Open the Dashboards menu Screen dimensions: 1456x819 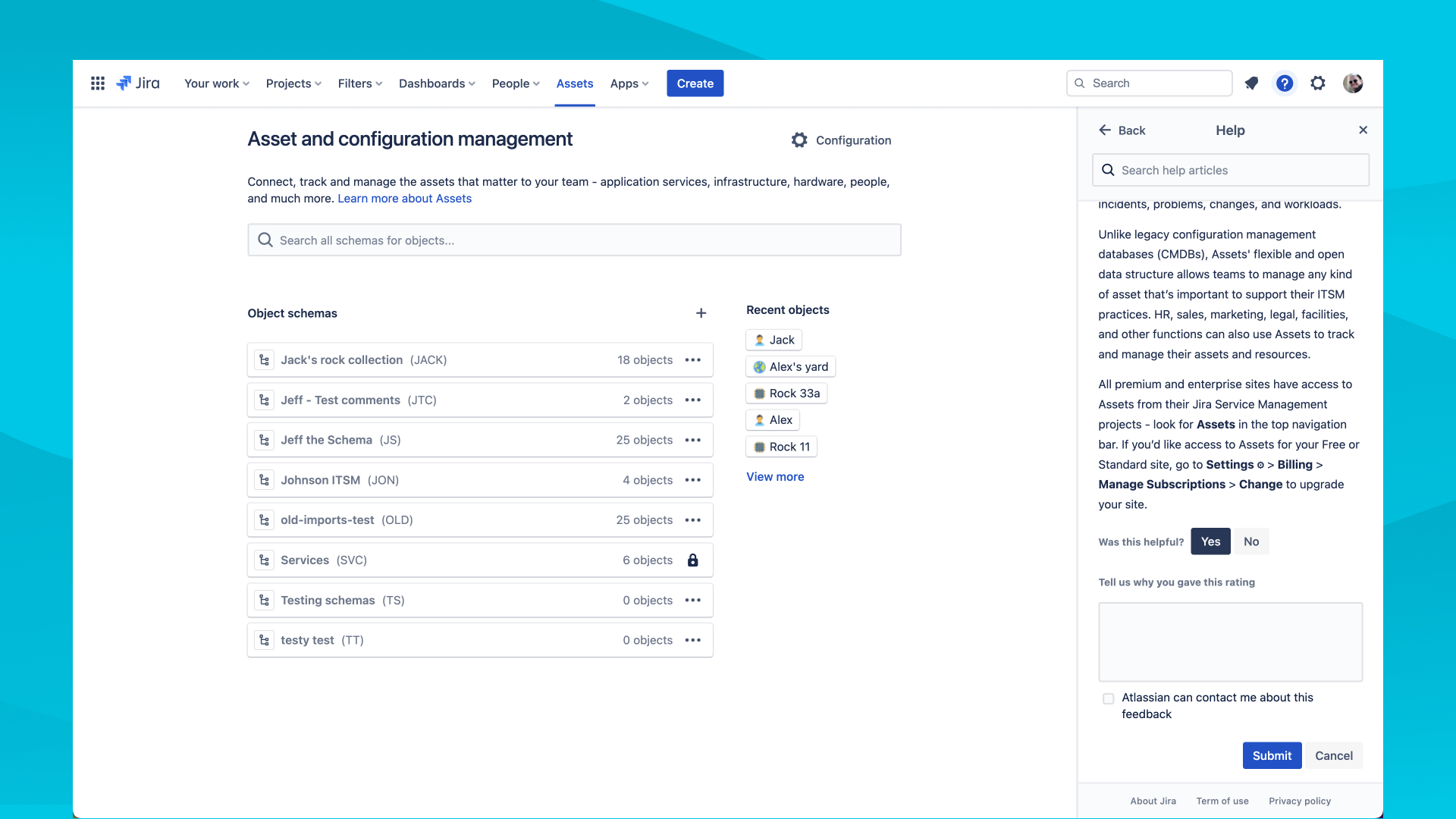pos(436,83)
